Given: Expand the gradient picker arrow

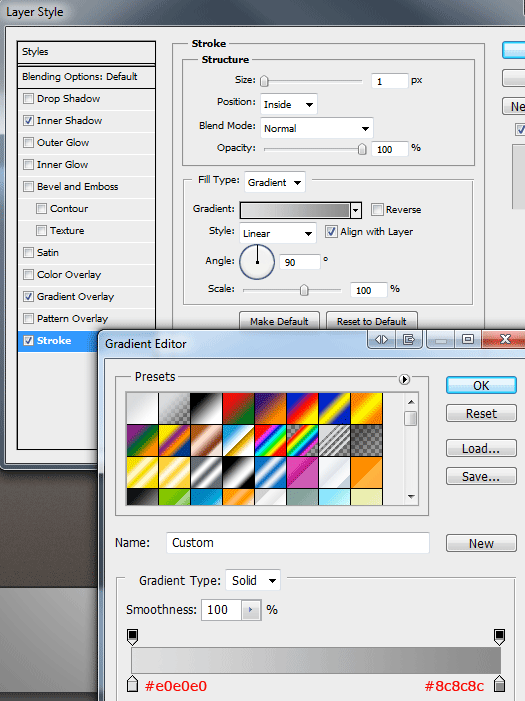Looking at the screenshot, I should tap(356, 210).
